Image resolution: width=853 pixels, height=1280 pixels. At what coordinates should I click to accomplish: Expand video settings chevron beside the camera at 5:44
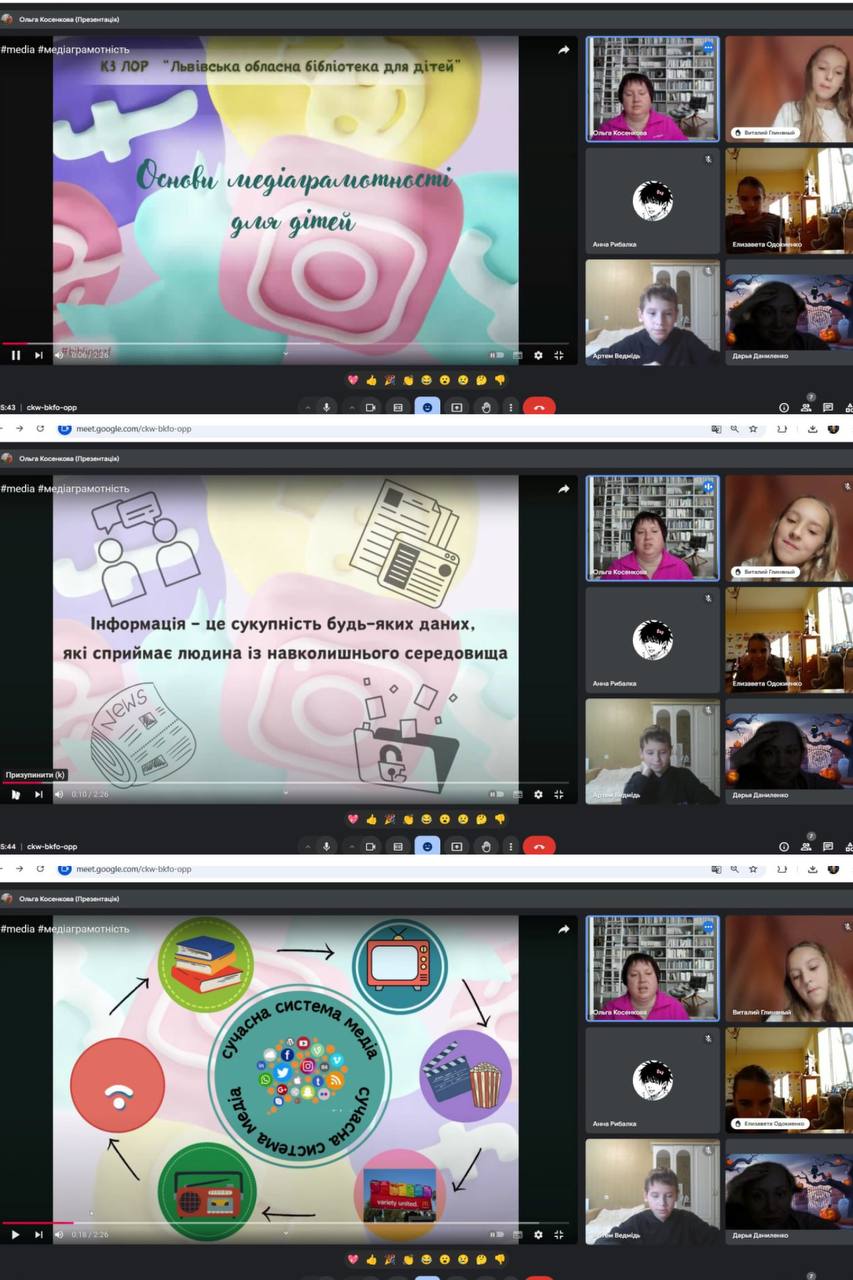(352, 846)
